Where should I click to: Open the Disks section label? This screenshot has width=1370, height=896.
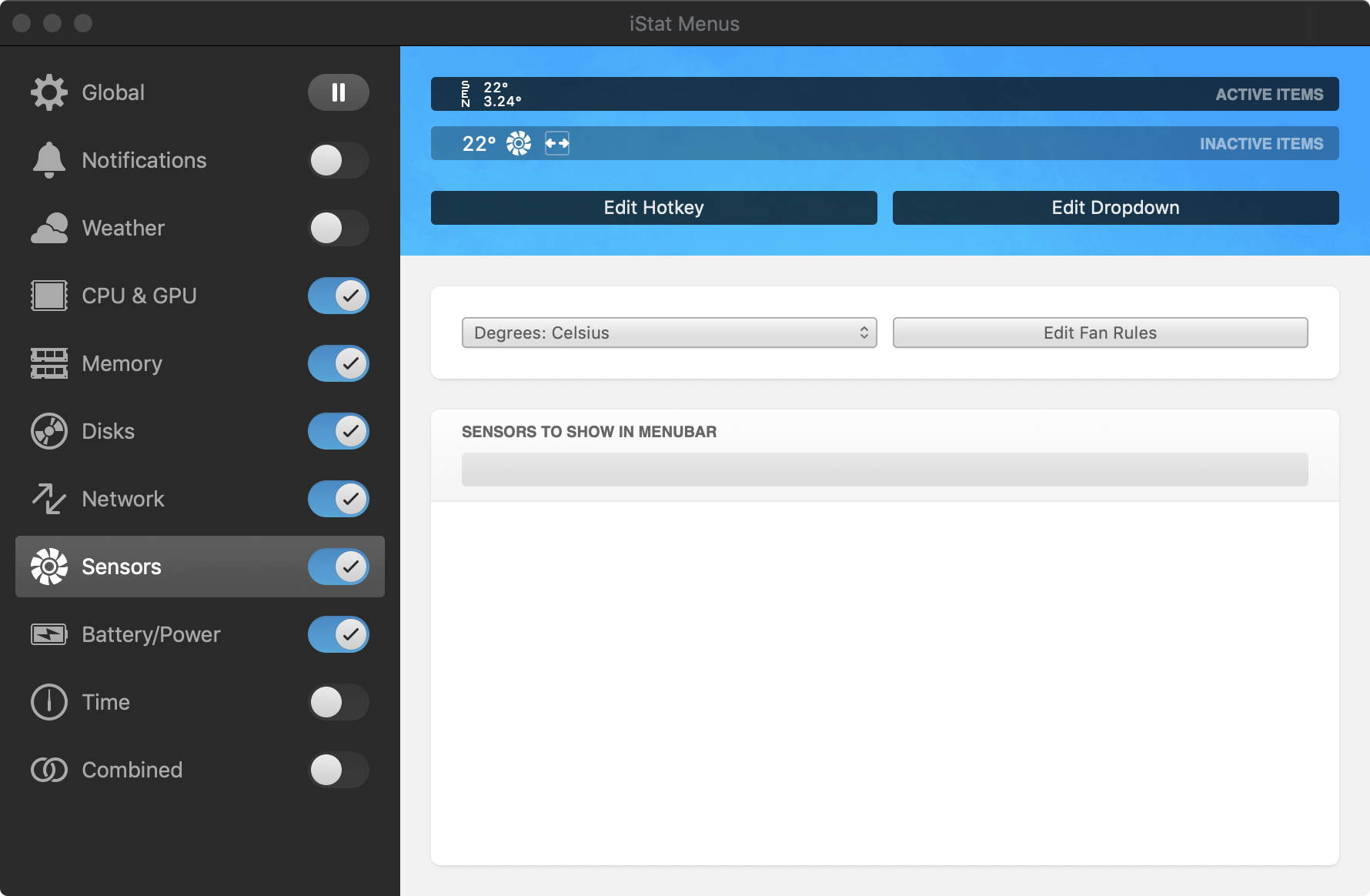pos(108,431)
